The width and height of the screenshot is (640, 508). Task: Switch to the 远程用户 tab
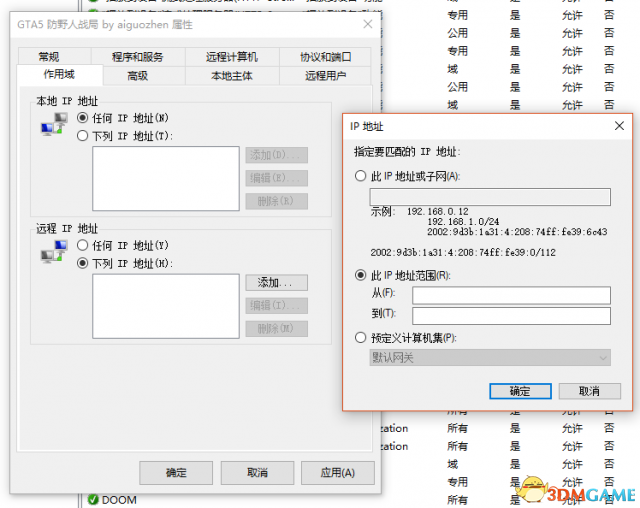325,76
